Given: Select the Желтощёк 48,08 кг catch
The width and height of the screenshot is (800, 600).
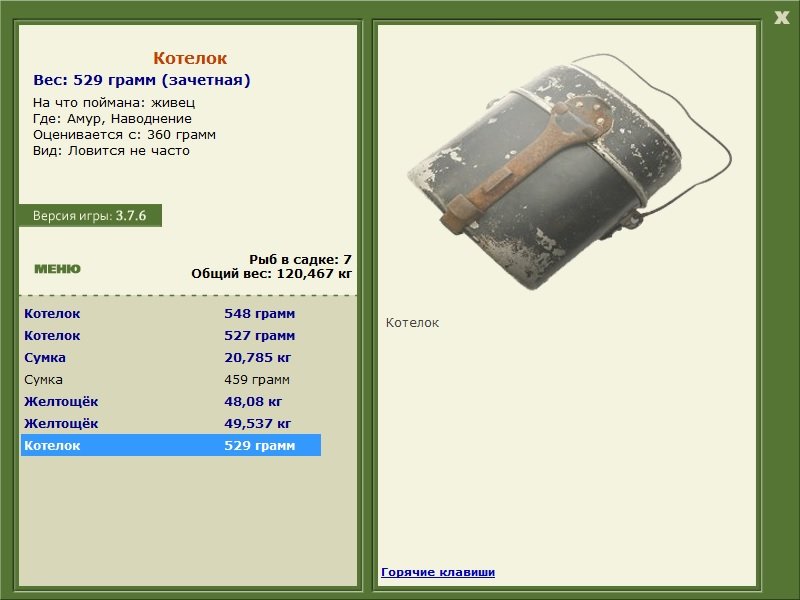Looking at the screenshot, I should pos(170,402).
